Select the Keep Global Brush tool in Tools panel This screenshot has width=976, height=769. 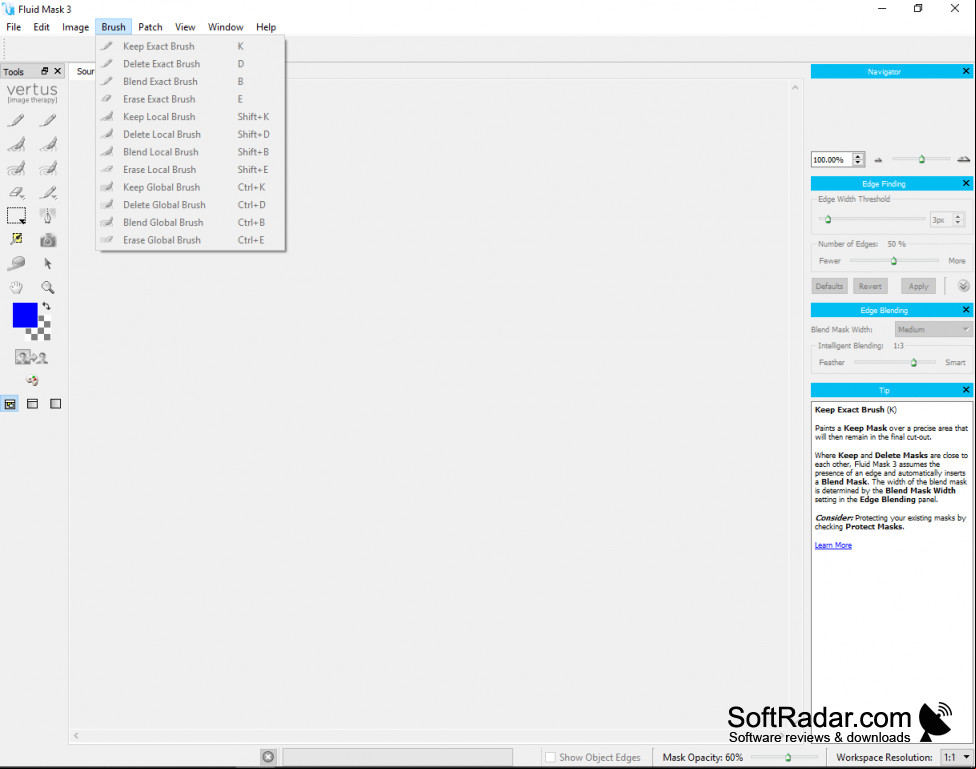(x=16, y=168)
